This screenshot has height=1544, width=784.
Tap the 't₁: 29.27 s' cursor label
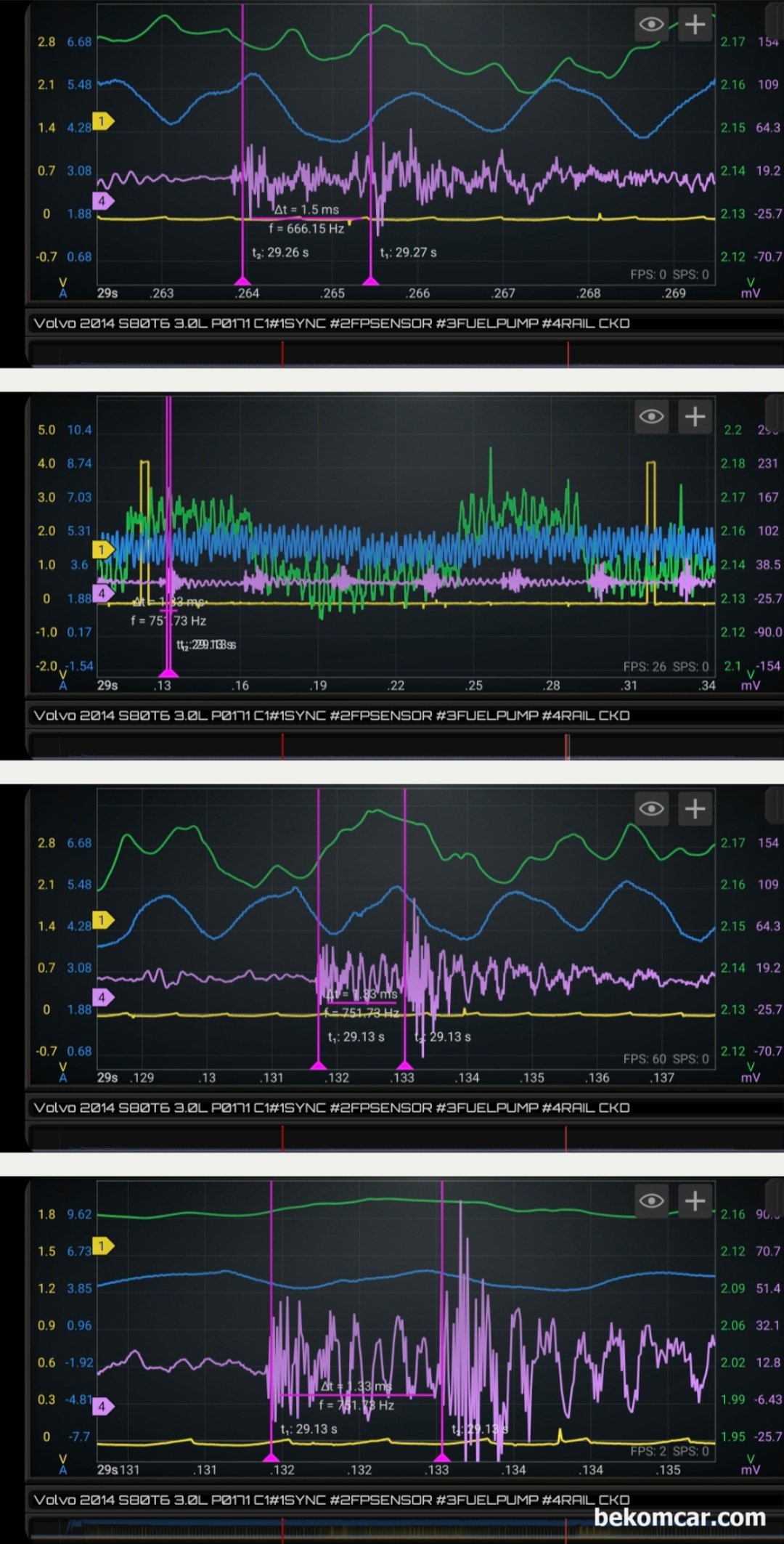[x=408, y=253]
